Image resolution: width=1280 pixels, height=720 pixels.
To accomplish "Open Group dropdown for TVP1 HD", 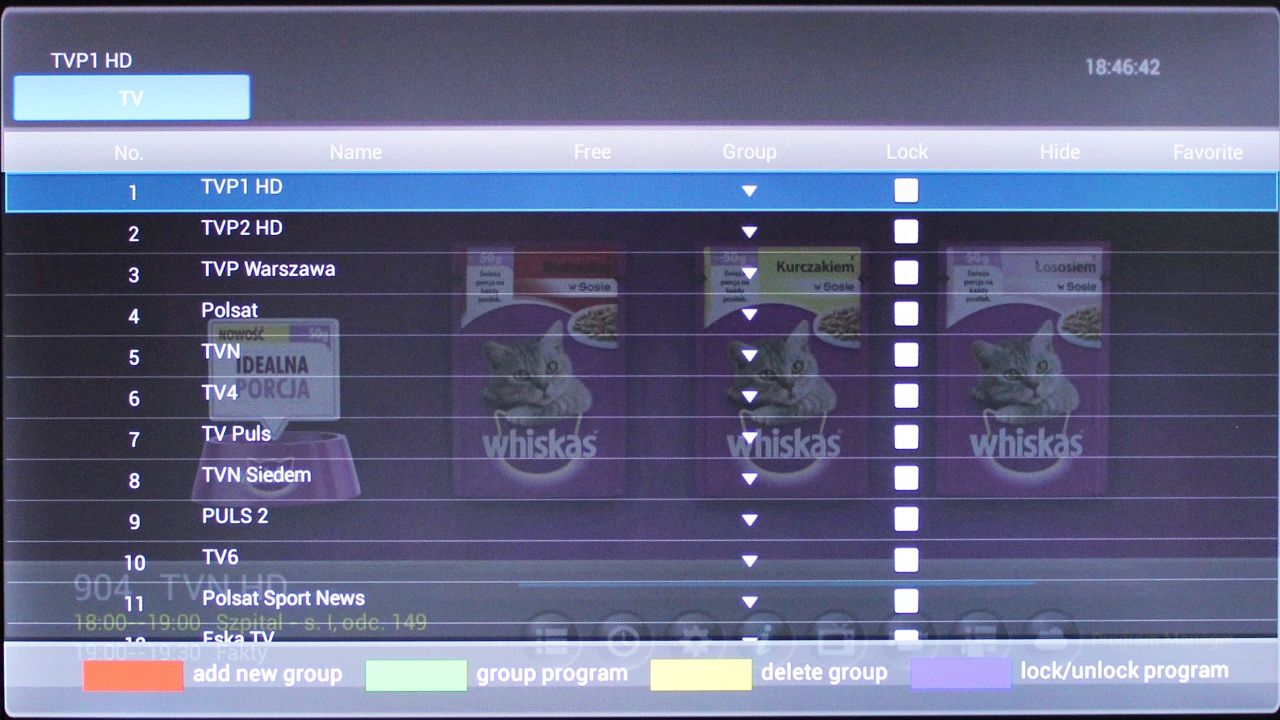I will [749, 191].
